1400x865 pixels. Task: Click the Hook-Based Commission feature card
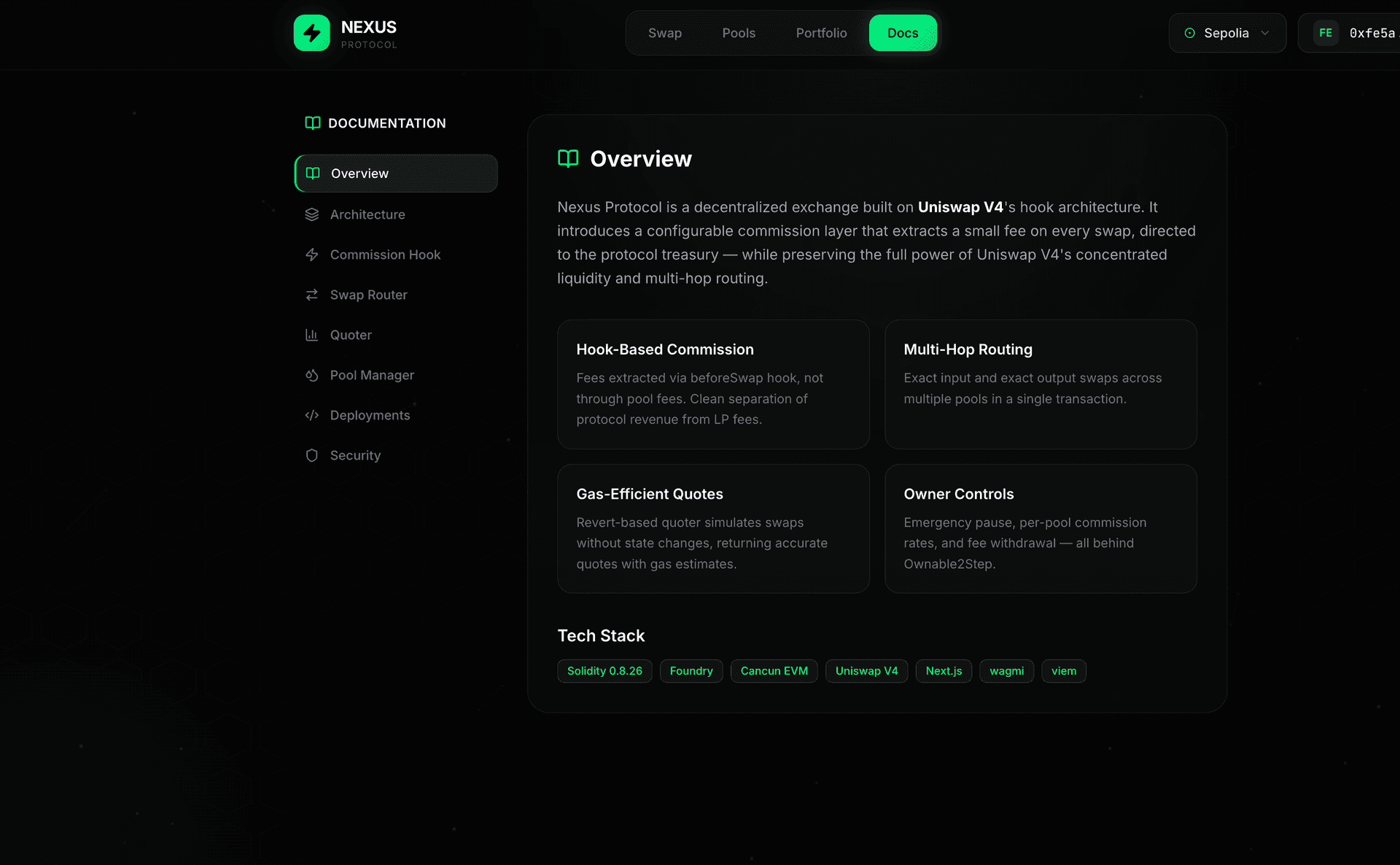point(712,384)
